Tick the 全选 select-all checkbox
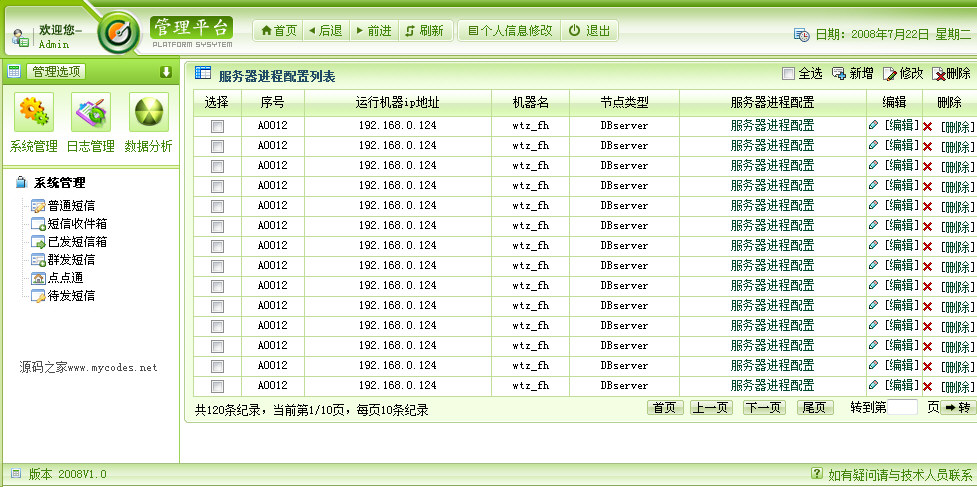Image resolution: width=977 pixels, height=487 pixels. [788, 74]
